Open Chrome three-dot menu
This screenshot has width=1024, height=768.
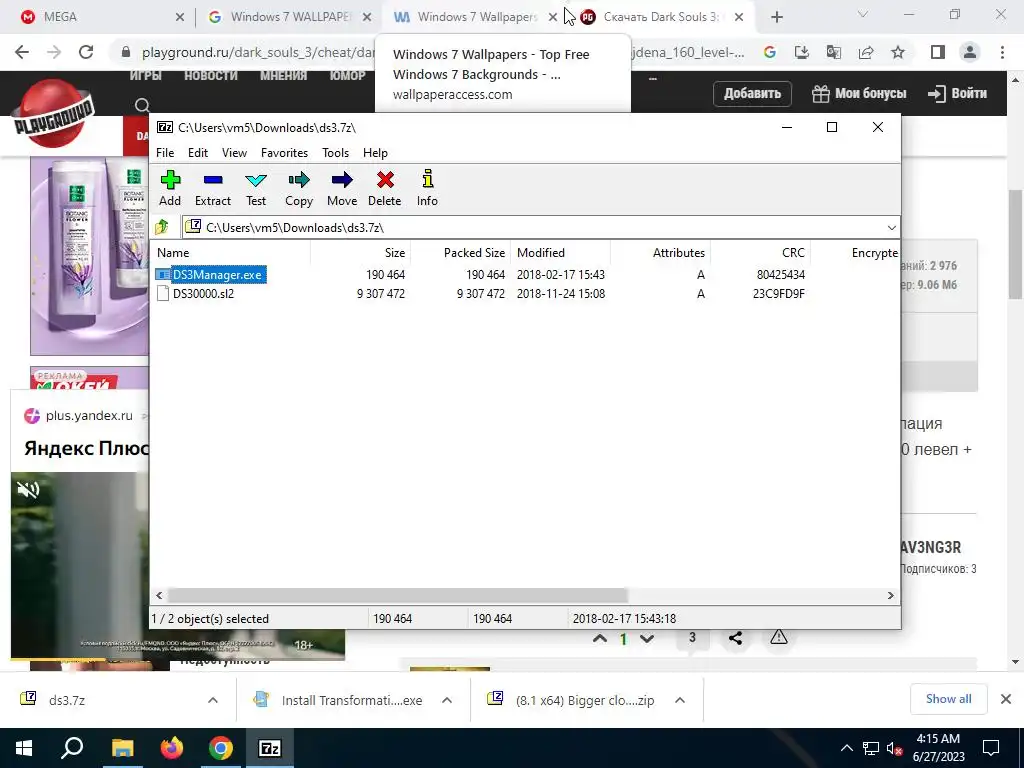tap(1002, 52)
